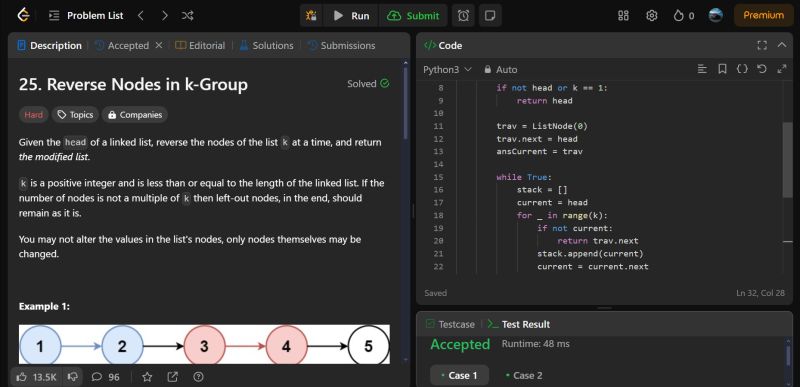Start the timer with alarm clock icon
The height and width of the screenshot is (387, 800).
click(x=463, y=16)
